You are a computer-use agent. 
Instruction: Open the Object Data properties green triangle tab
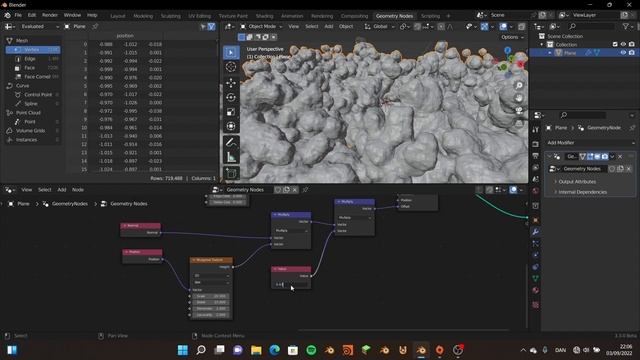[536, 278]
